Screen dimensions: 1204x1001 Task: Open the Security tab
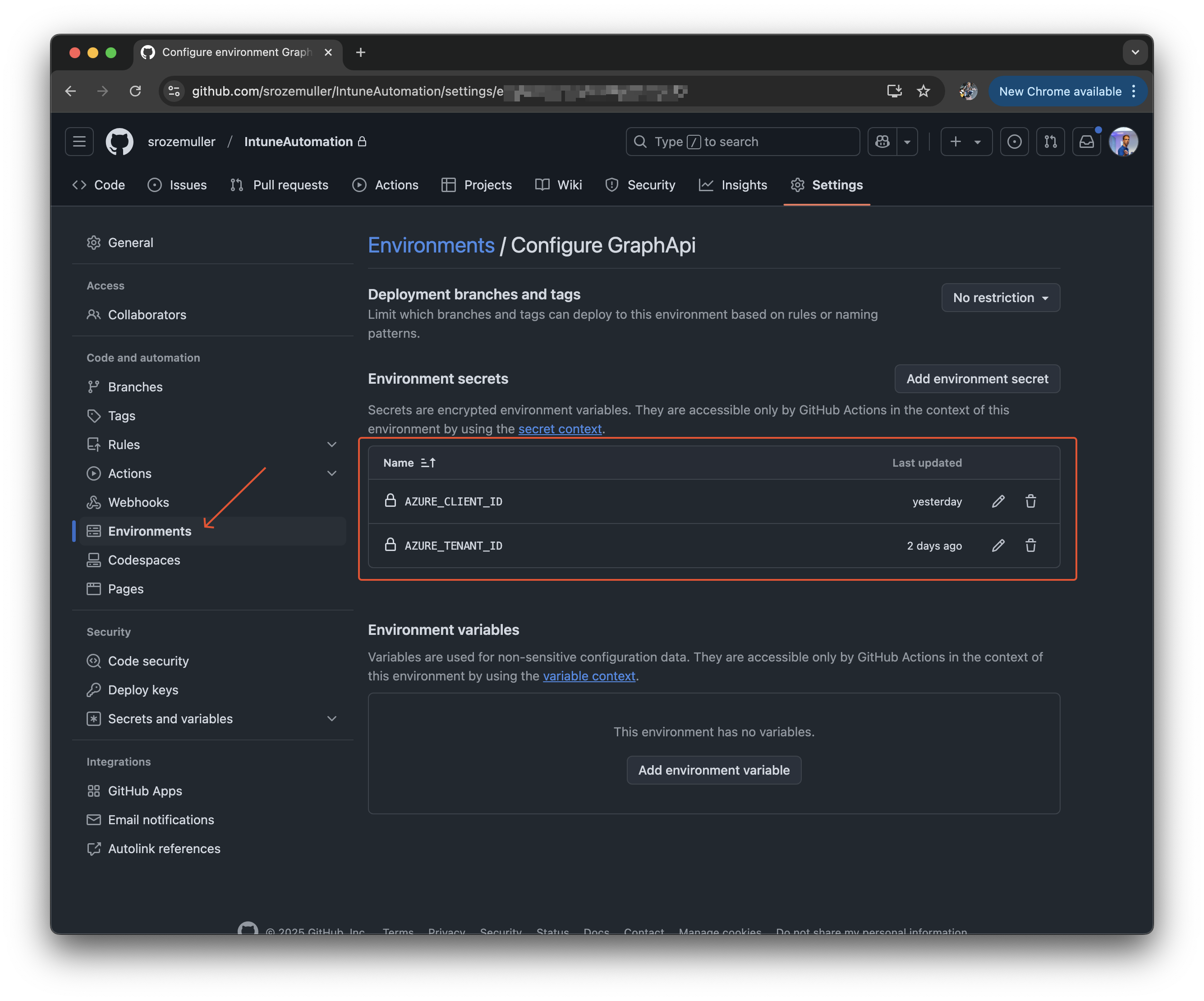(x=640, y=185)
